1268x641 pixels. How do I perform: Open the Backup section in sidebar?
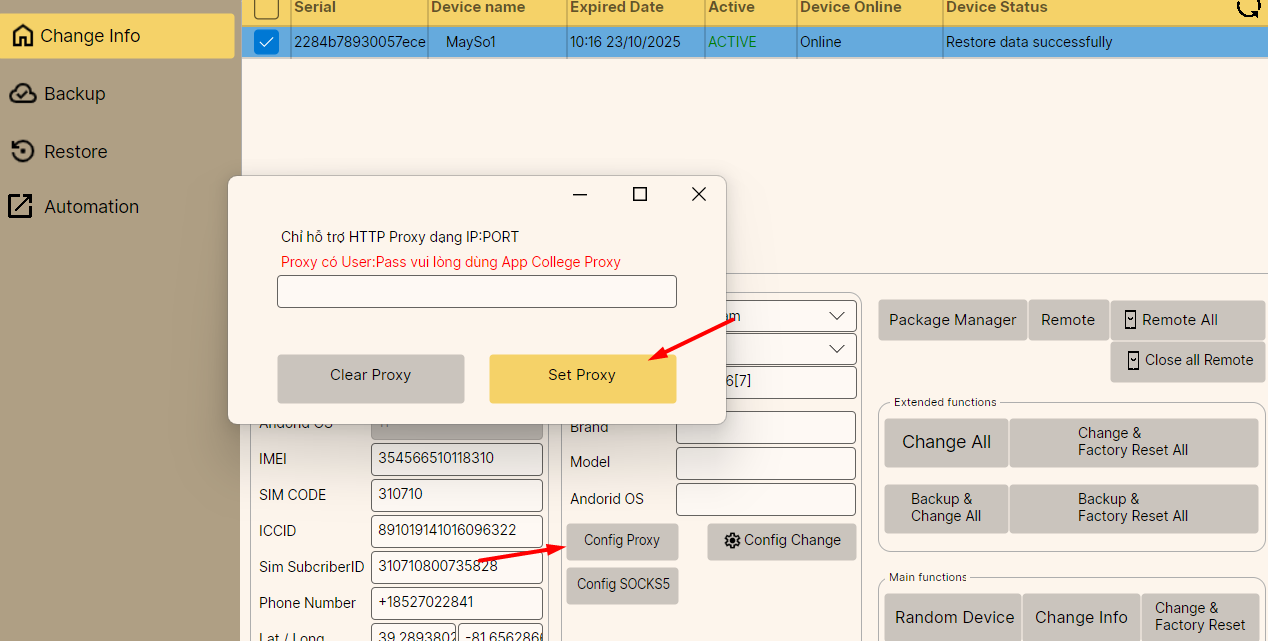pos(74,94)
